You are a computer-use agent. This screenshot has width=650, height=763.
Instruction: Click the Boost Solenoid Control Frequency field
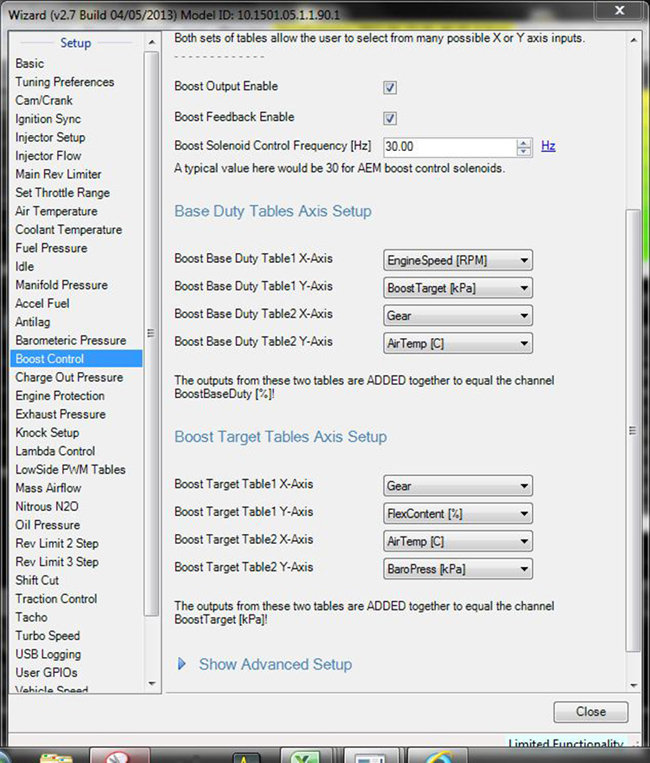point(450,146)
